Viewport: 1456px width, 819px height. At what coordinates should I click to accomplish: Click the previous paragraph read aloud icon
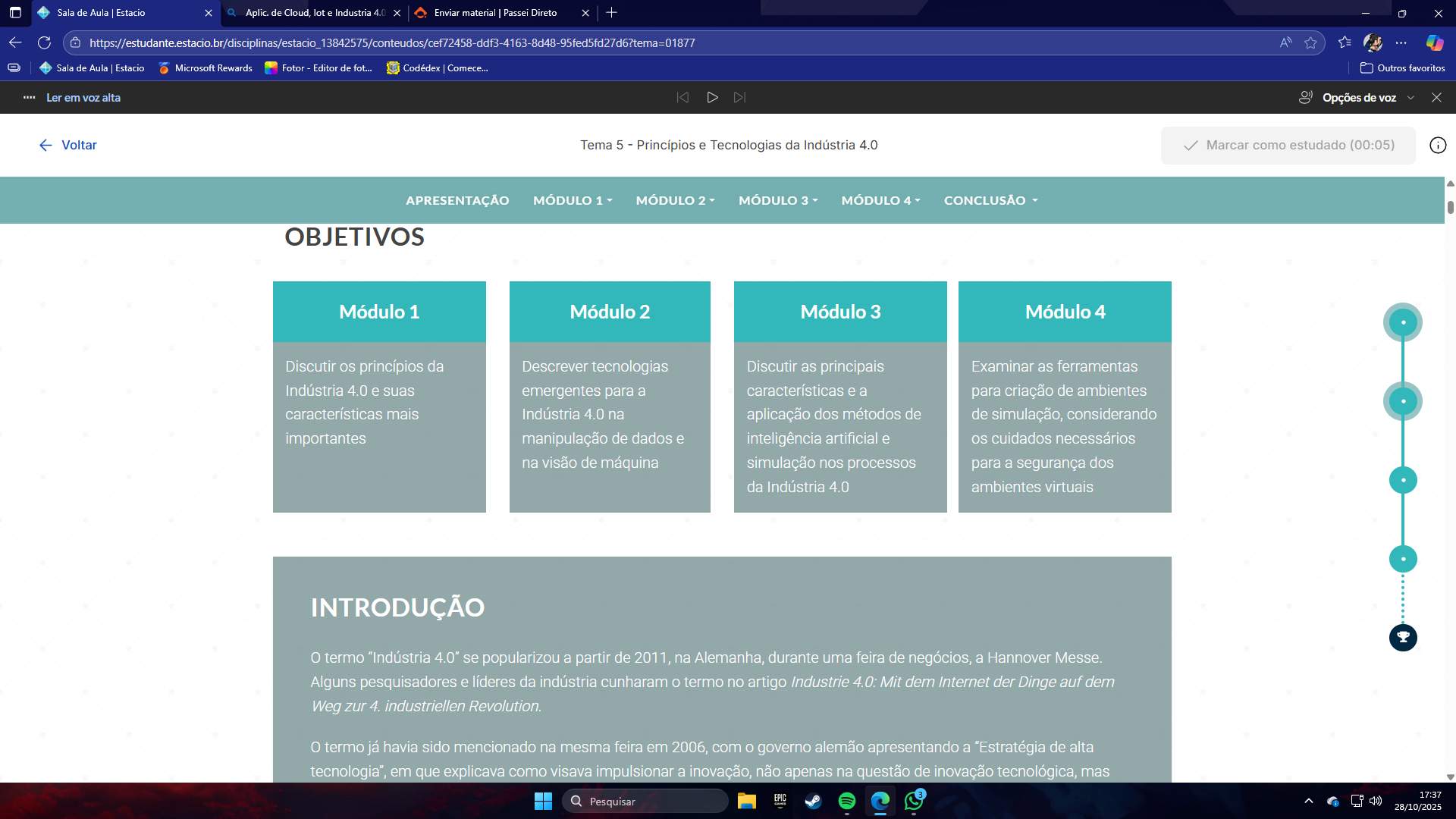(x=682, y=97)
